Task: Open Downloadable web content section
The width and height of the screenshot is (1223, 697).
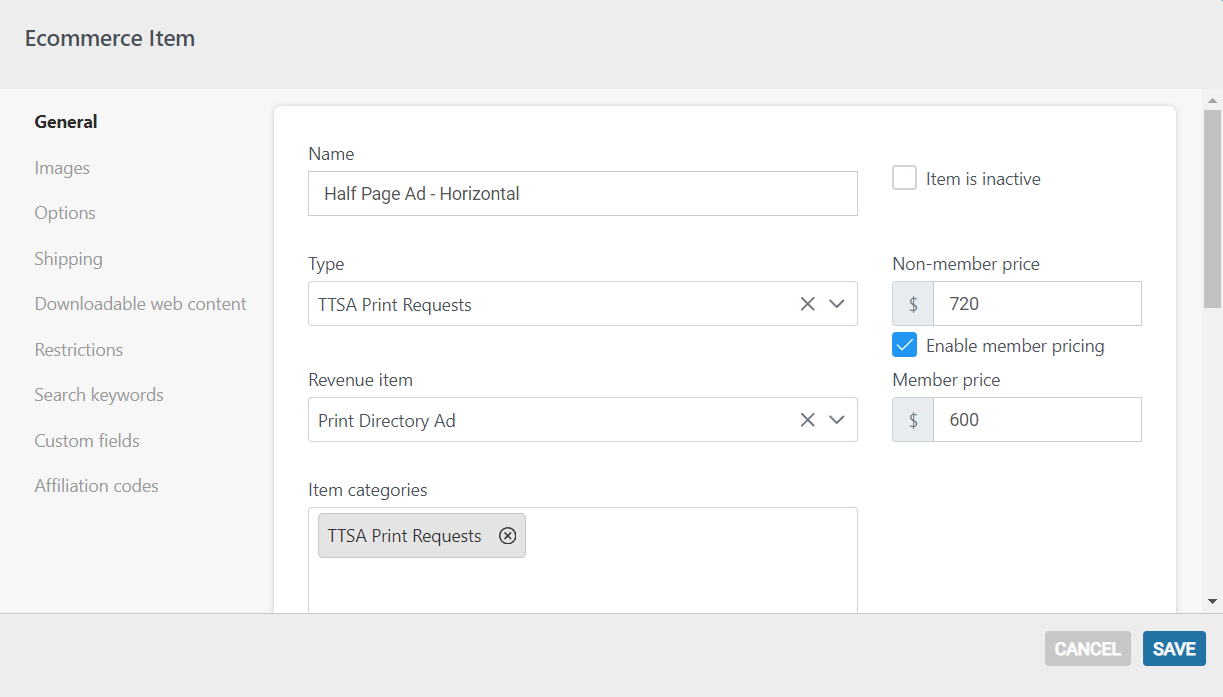Action: point(140,304)
